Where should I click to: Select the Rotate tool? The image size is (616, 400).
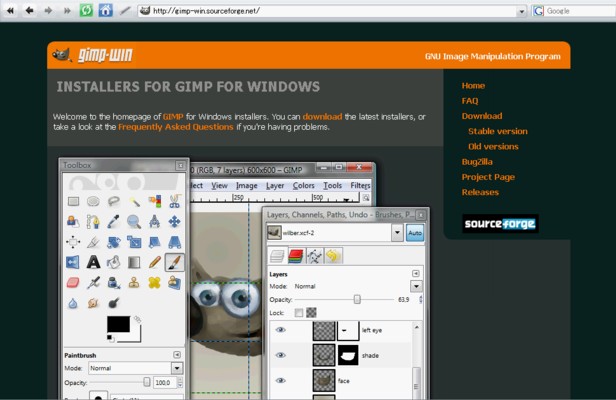(114, 242)
